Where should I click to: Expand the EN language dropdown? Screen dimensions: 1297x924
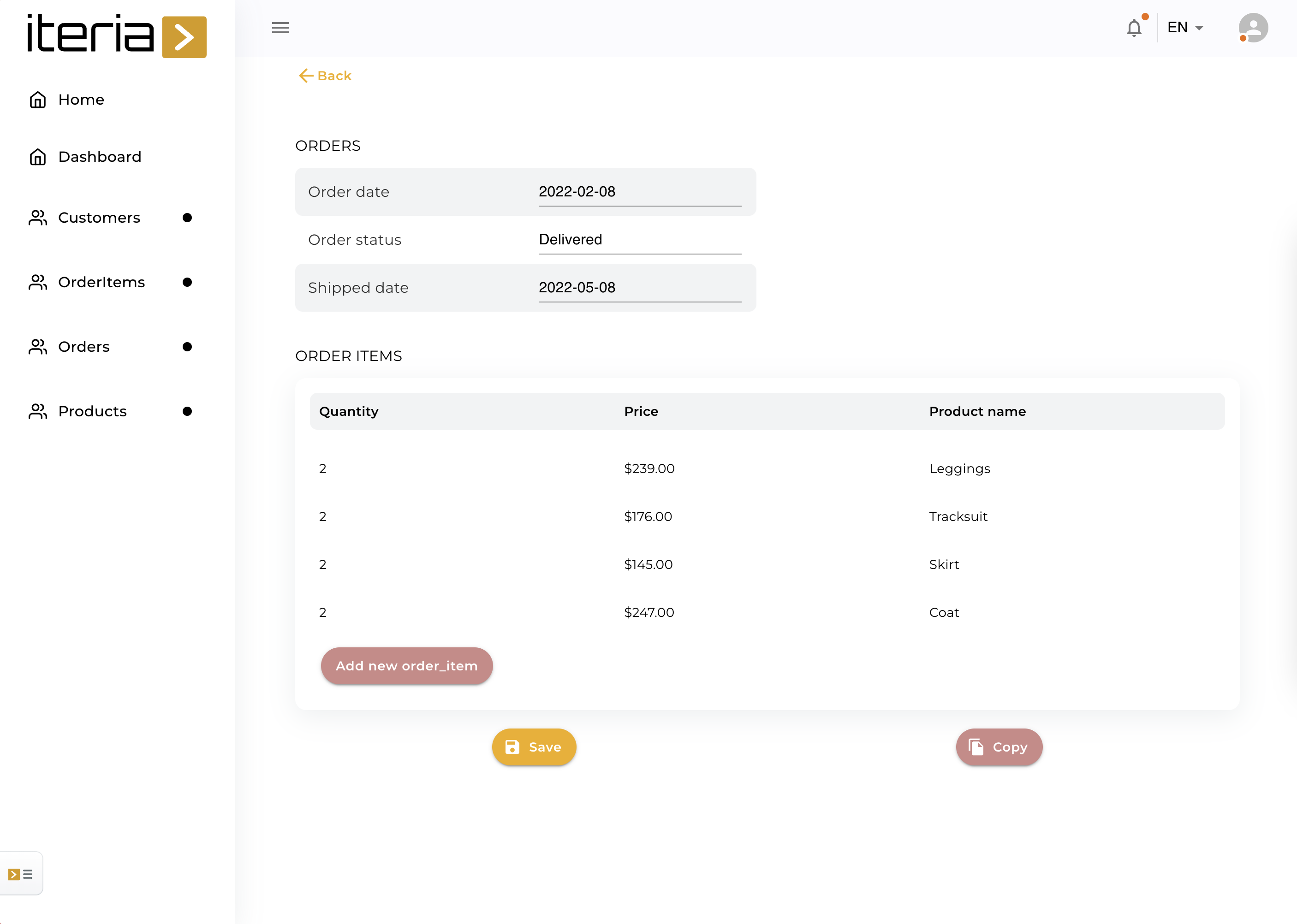click(x=1185, y=27)
